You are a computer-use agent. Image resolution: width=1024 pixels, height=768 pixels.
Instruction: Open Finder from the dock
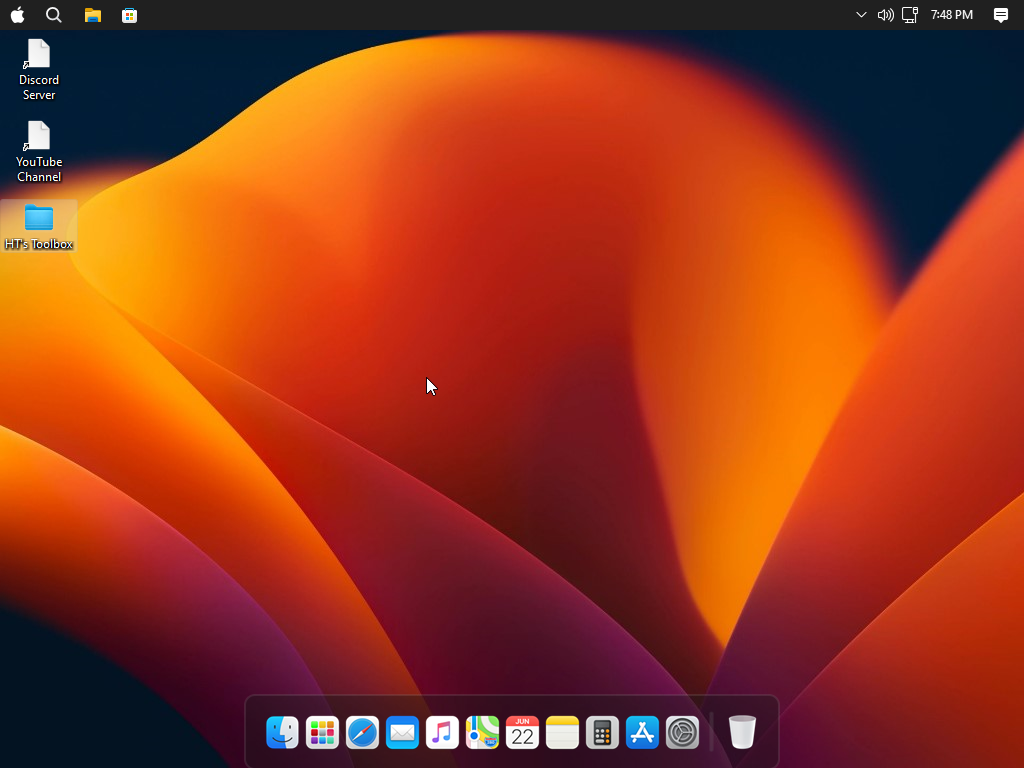coord(282,732)
